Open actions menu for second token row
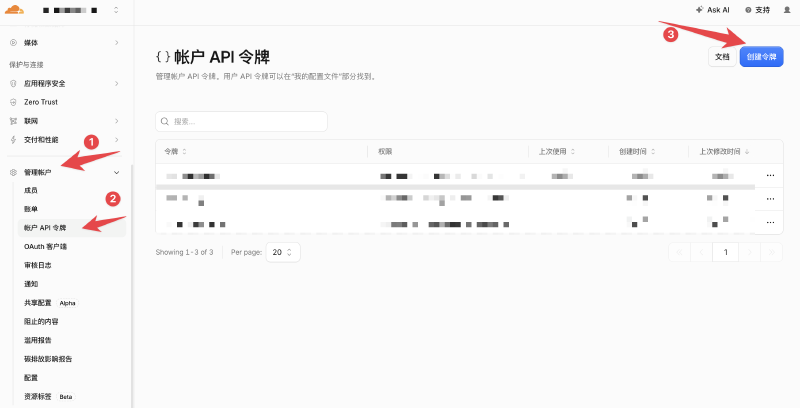The width and height of the screenshot is (800, 408). [x=770, y=199]
